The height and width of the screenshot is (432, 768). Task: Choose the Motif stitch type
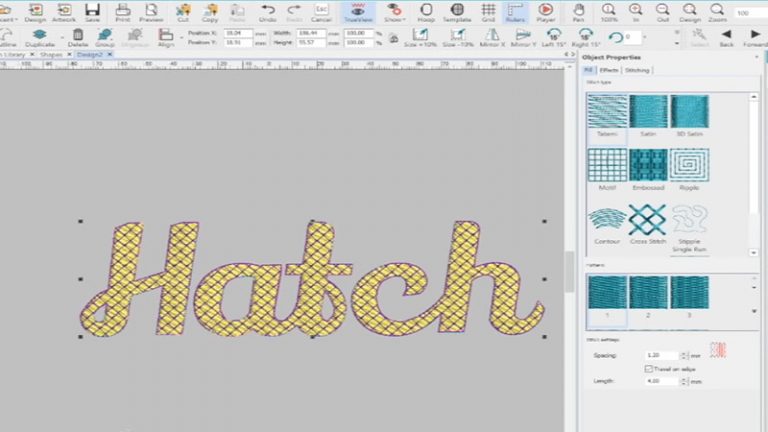(x=607, y=170)
